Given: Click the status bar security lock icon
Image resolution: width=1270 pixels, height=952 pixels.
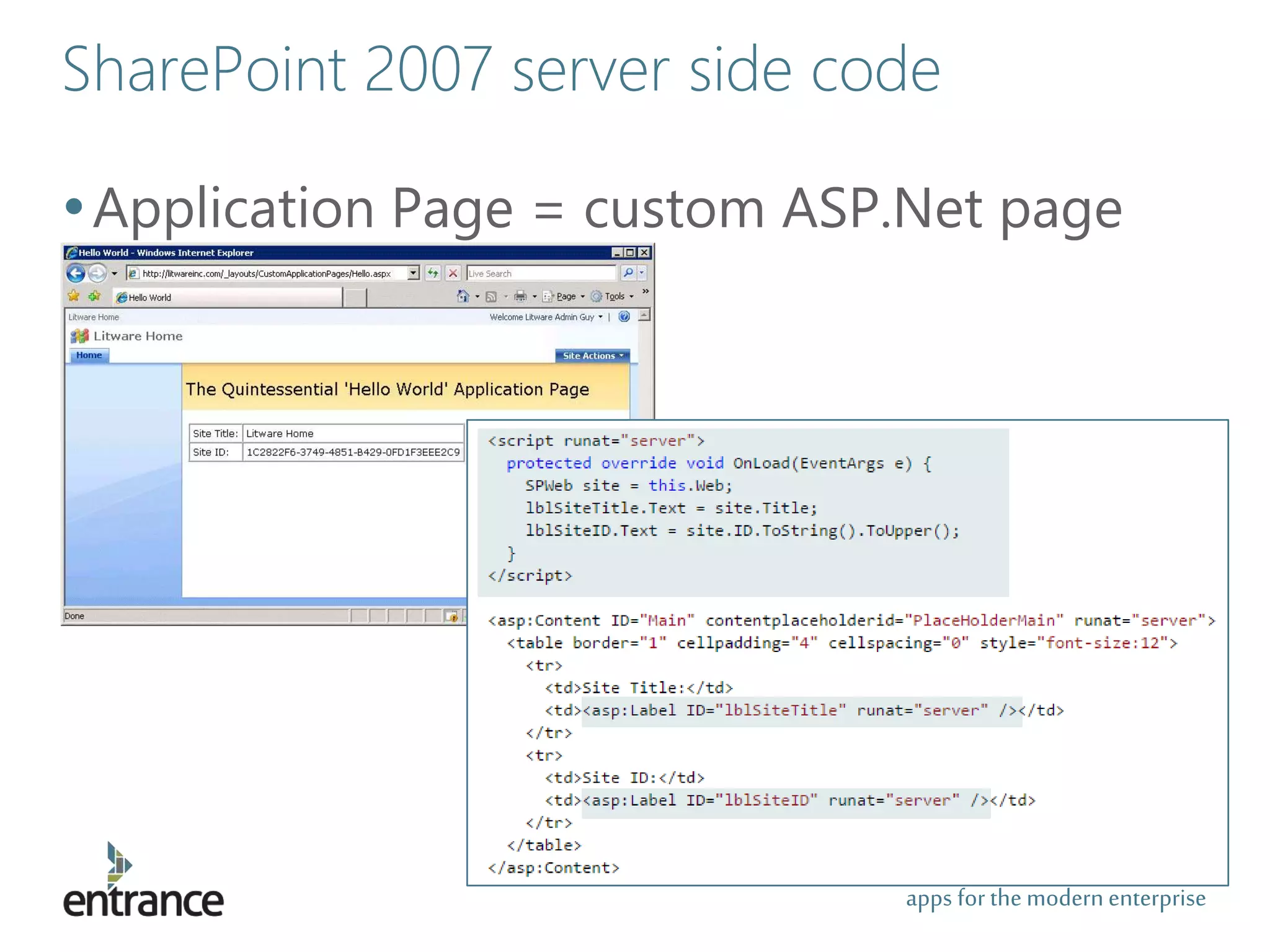Looking at the screenshot, I should [451, 616].
